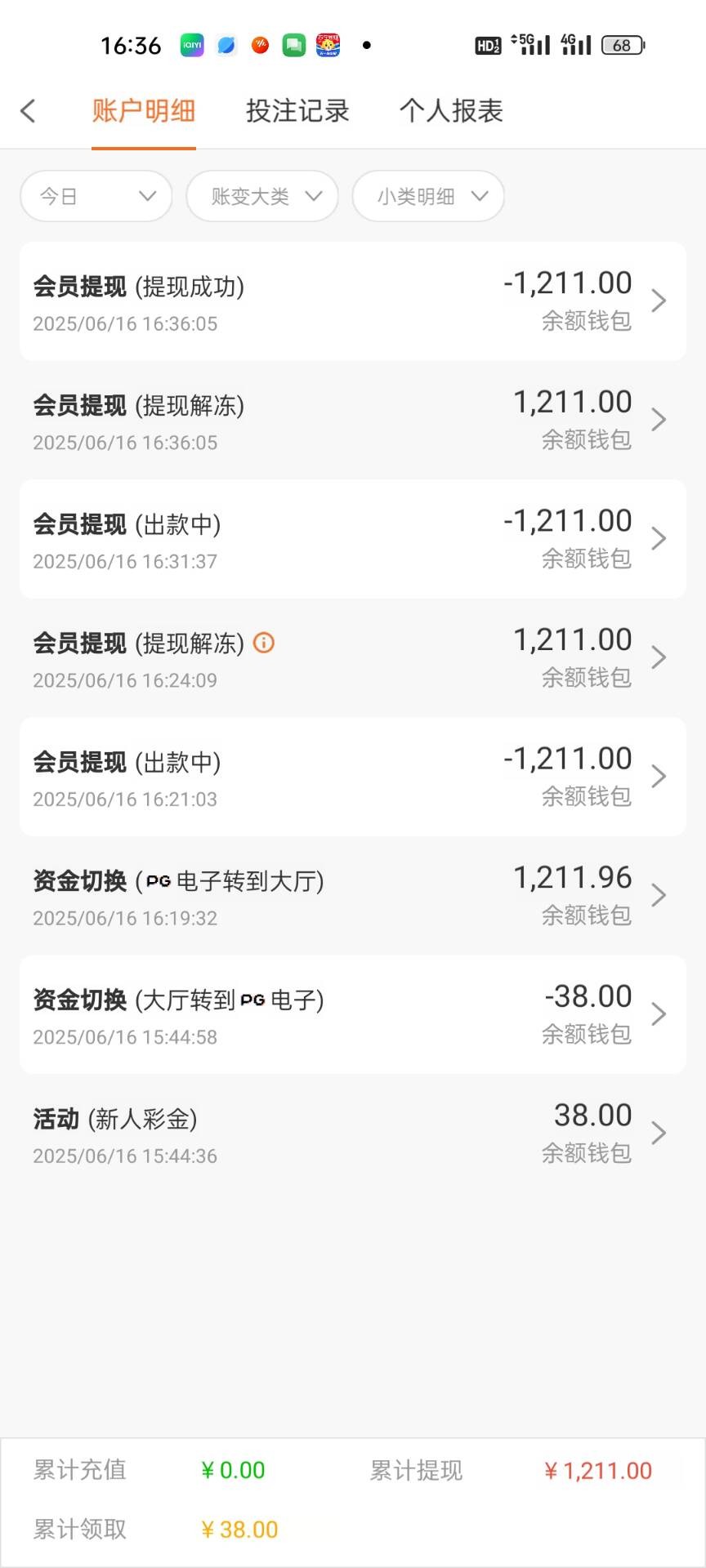Tap the 累计提现 total amount ¥1,211.00
Viewport: 706px width, 1568px height.
(598, 1471)
